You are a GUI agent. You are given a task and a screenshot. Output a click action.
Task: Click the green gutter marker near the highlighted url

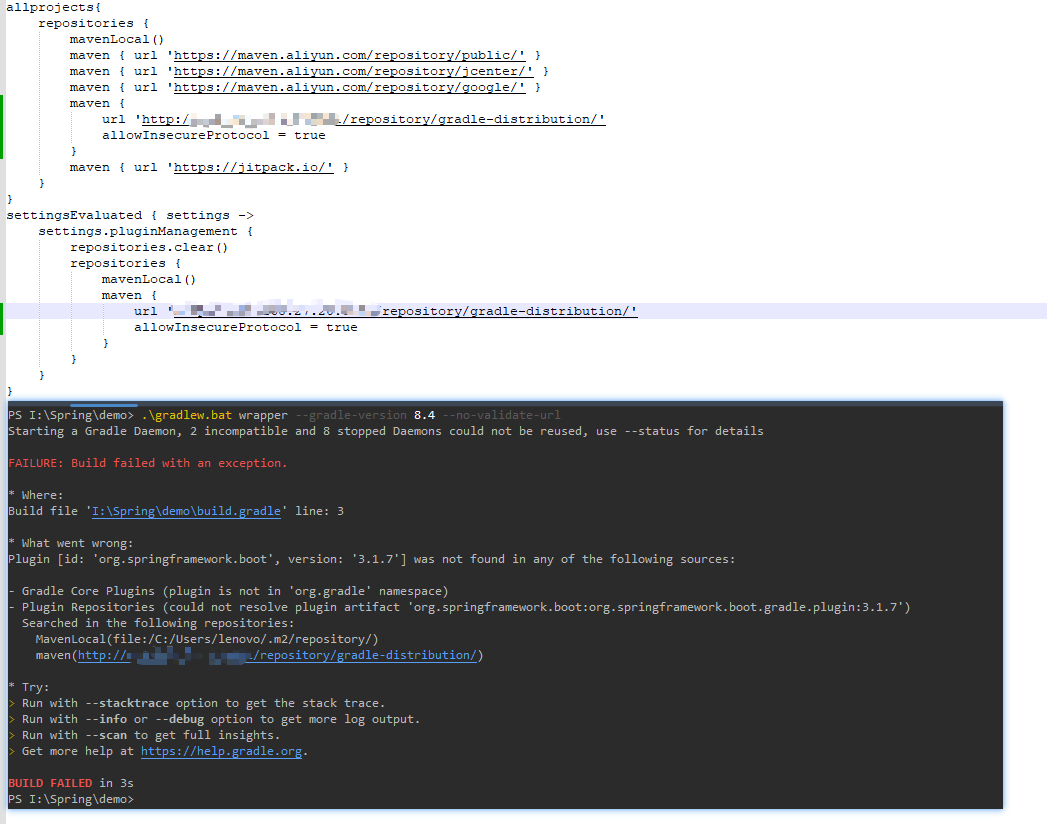tap(2, 310)
